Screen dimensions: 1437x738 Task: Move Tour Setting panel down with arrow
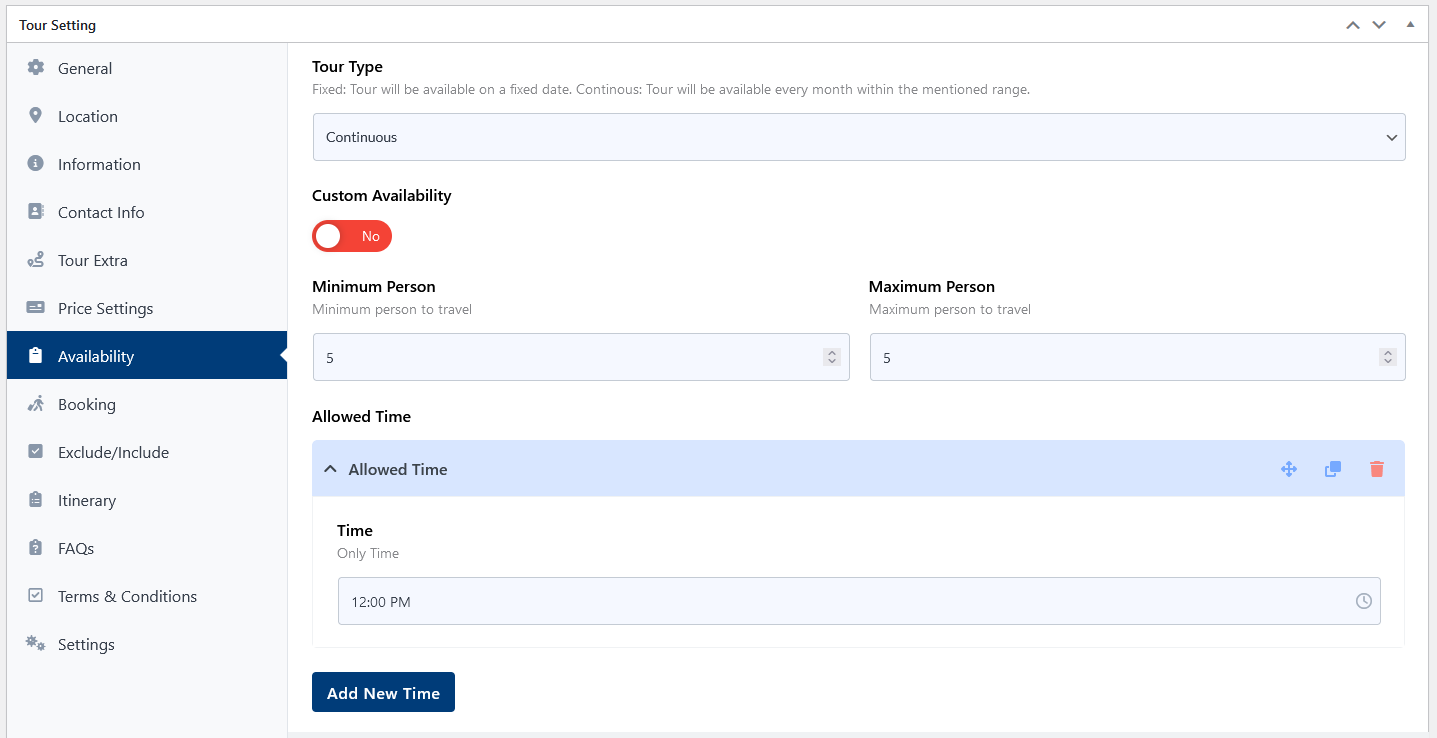[x=1379, y=25]
